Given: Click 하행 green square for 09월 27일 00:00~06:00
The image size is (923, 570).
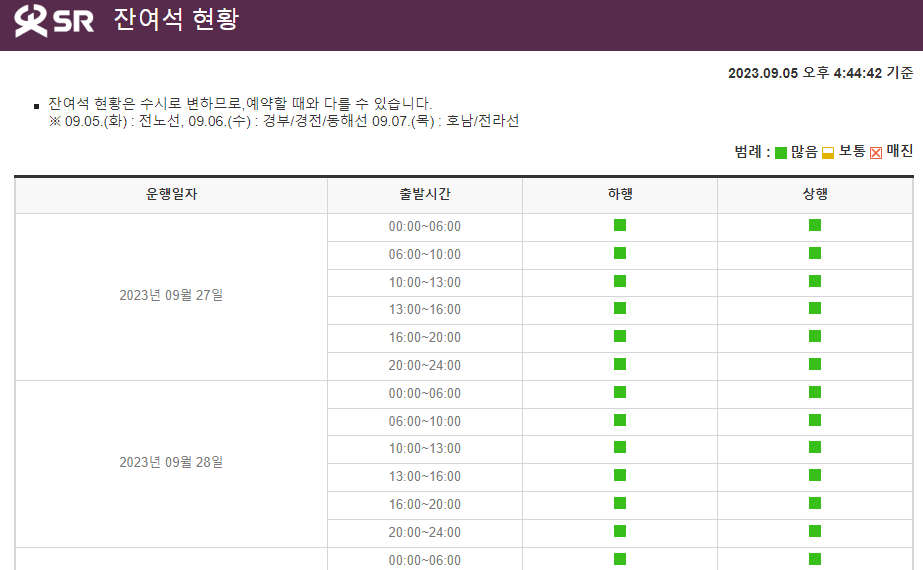Looking at the screenshot, I should (x=620, y=225).
